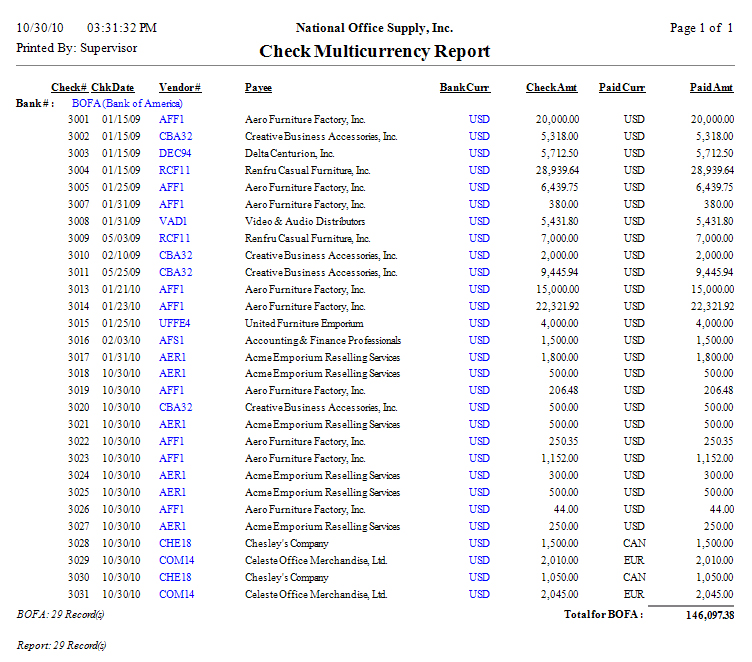Open vendor RCF11 on check 3004 row
The image size is (752, 662).
pos(175,170)
